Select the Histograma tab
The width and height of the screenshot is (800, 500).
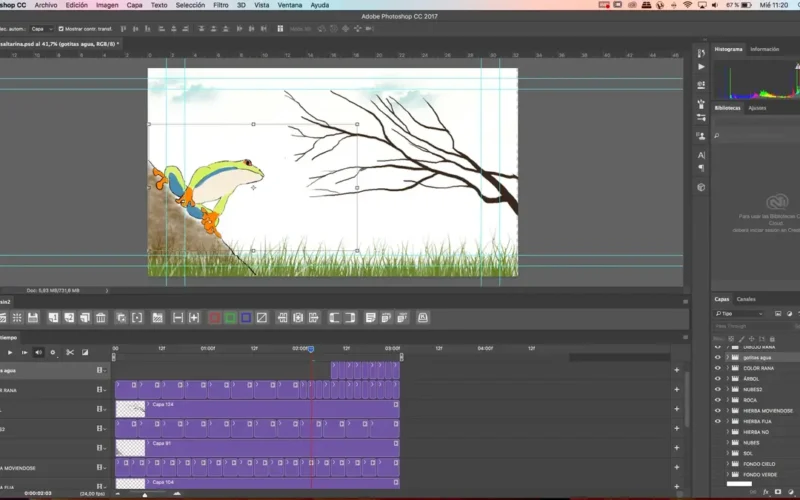[728, 49]
